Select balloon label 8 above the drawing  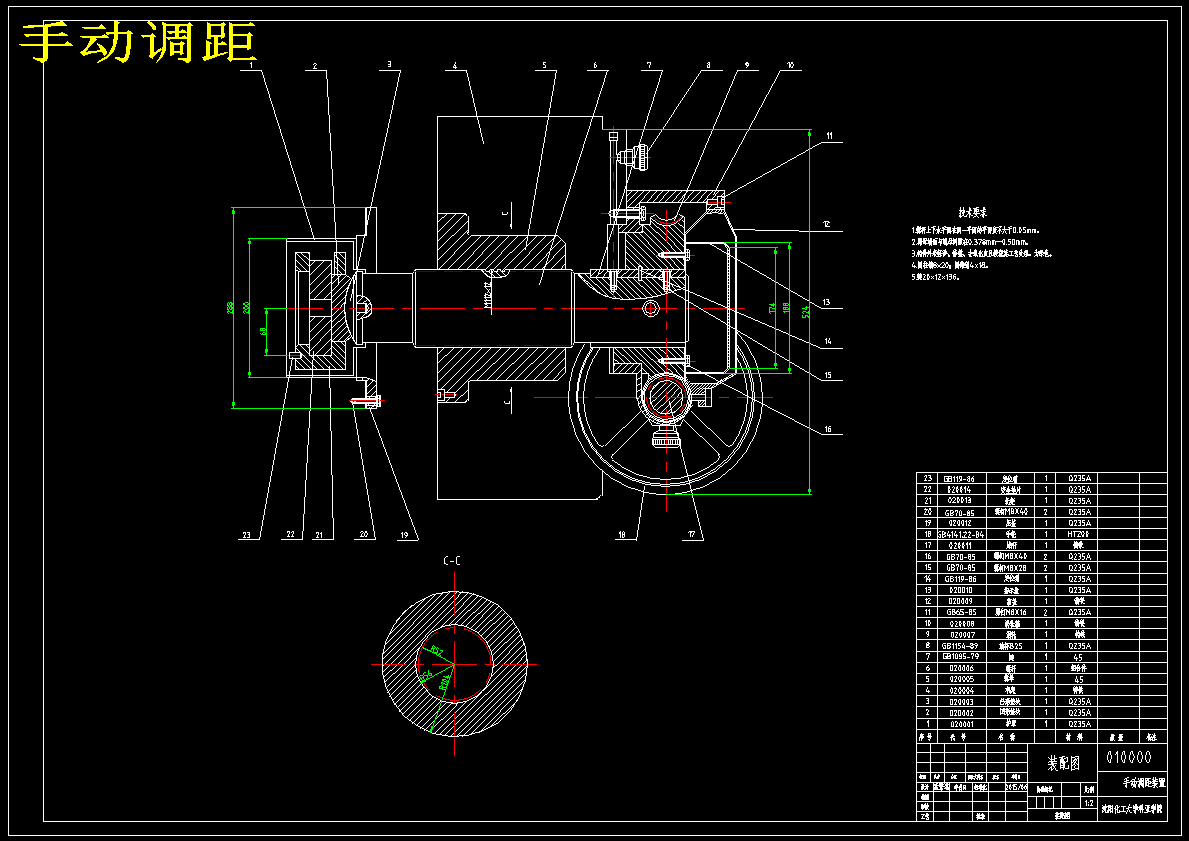[708, 66]
